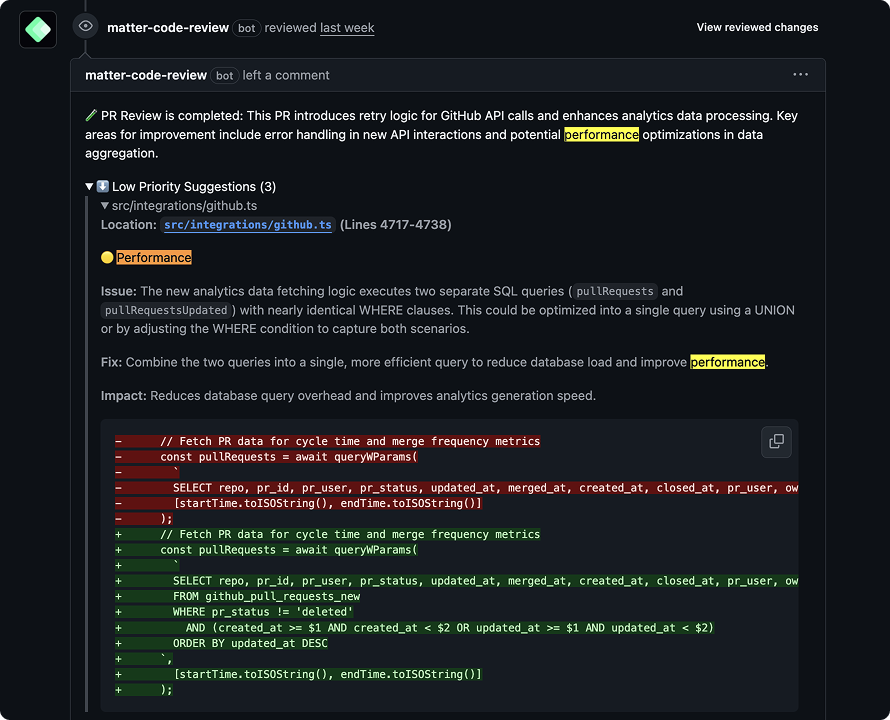Click added line starting 'AND (created_at >= $1'
890x720 pixels.
point(414,627)
